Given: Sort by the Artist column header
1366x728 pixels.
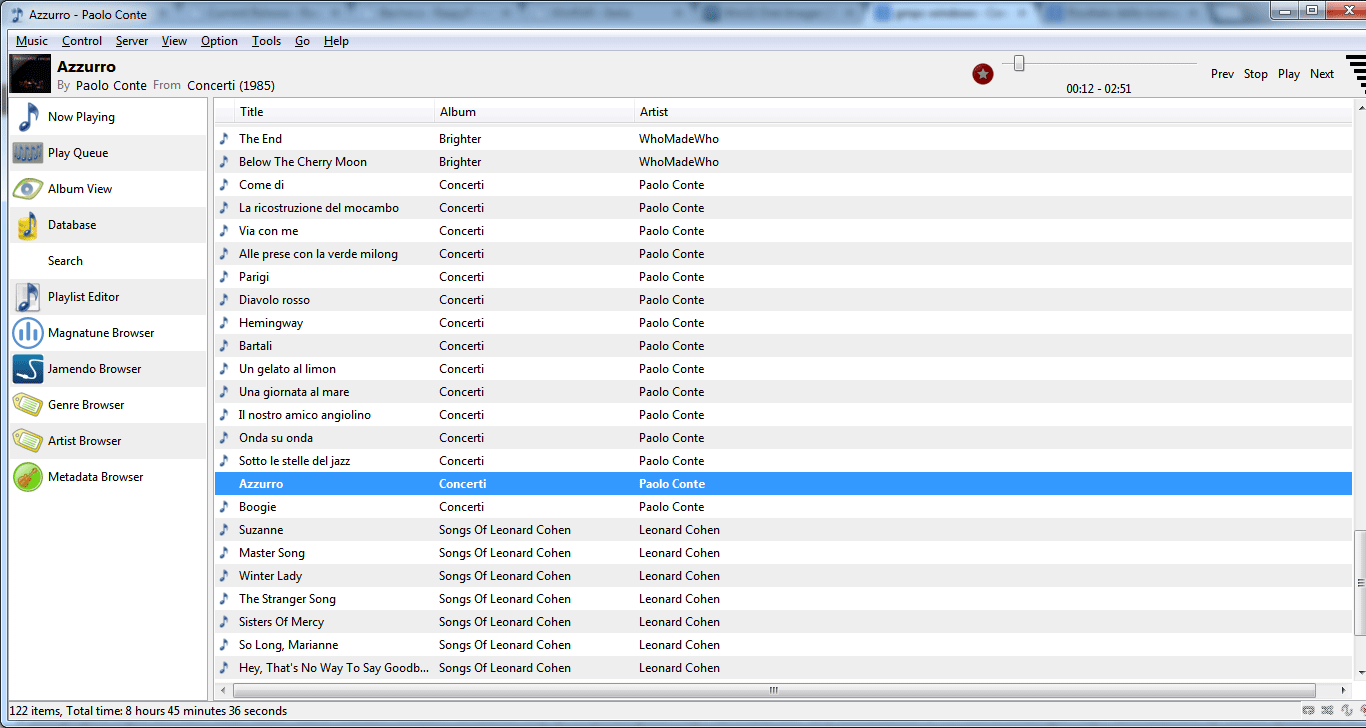Looking at the screenshot, I should click(995, 112).
